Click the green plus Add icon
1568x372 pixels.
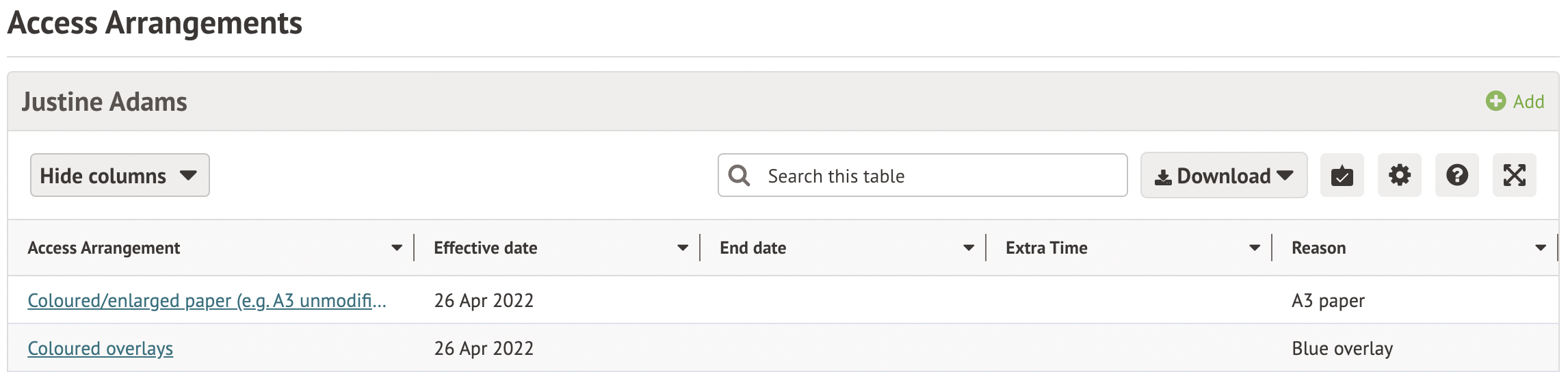[x=1495, y=101]
